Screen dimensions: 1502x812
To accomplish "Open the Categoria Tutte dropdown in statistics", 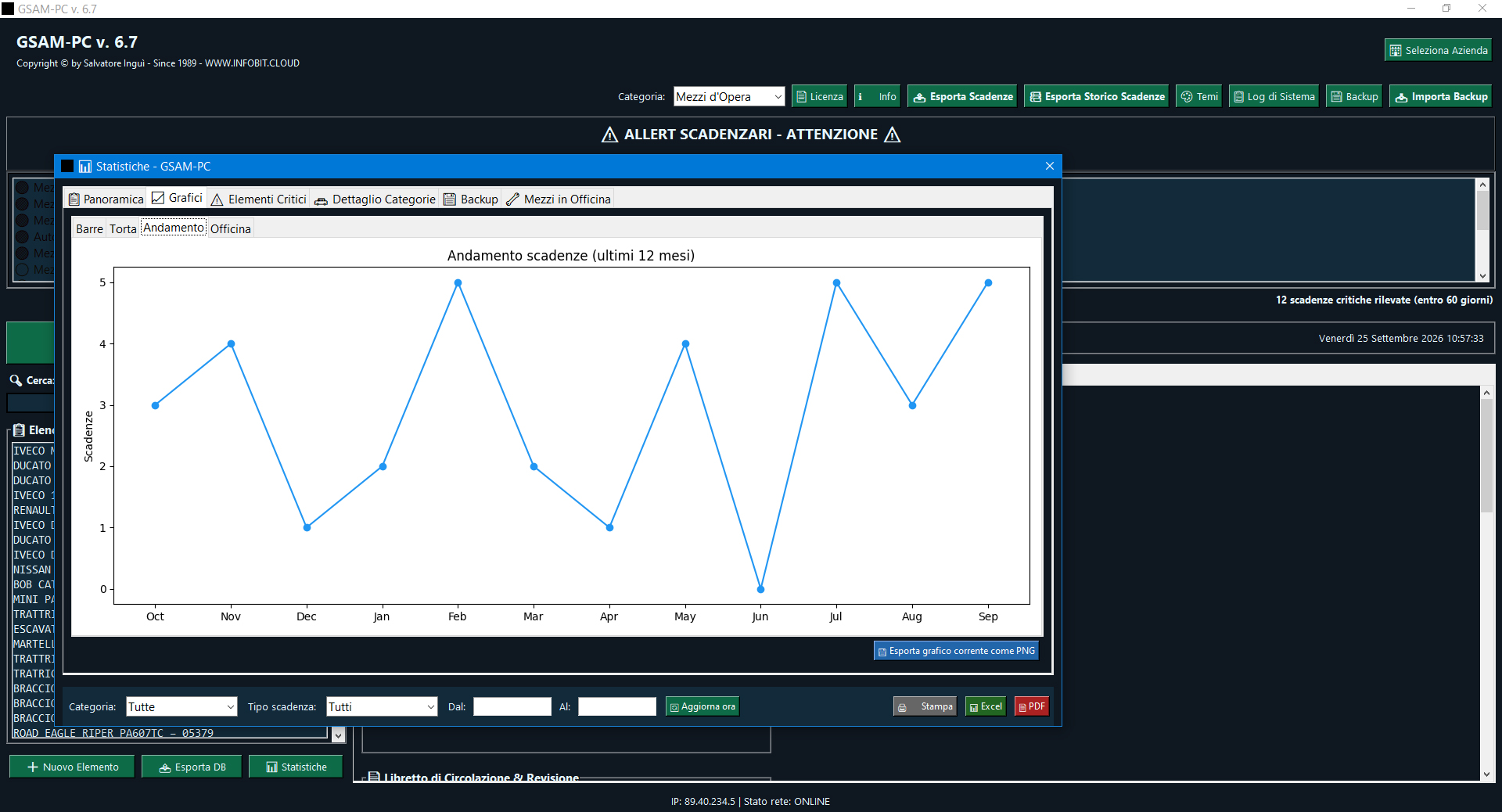I will (181, 706).
